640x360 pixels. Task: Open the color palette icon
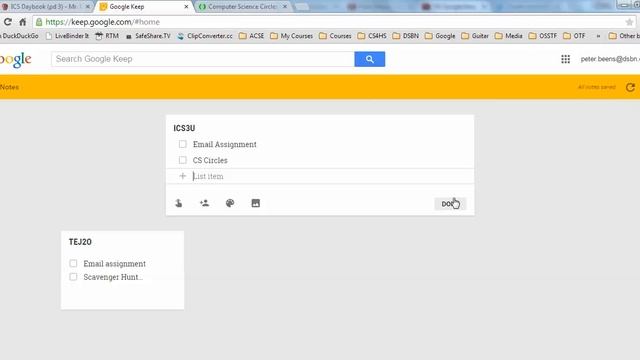[230, 203]
